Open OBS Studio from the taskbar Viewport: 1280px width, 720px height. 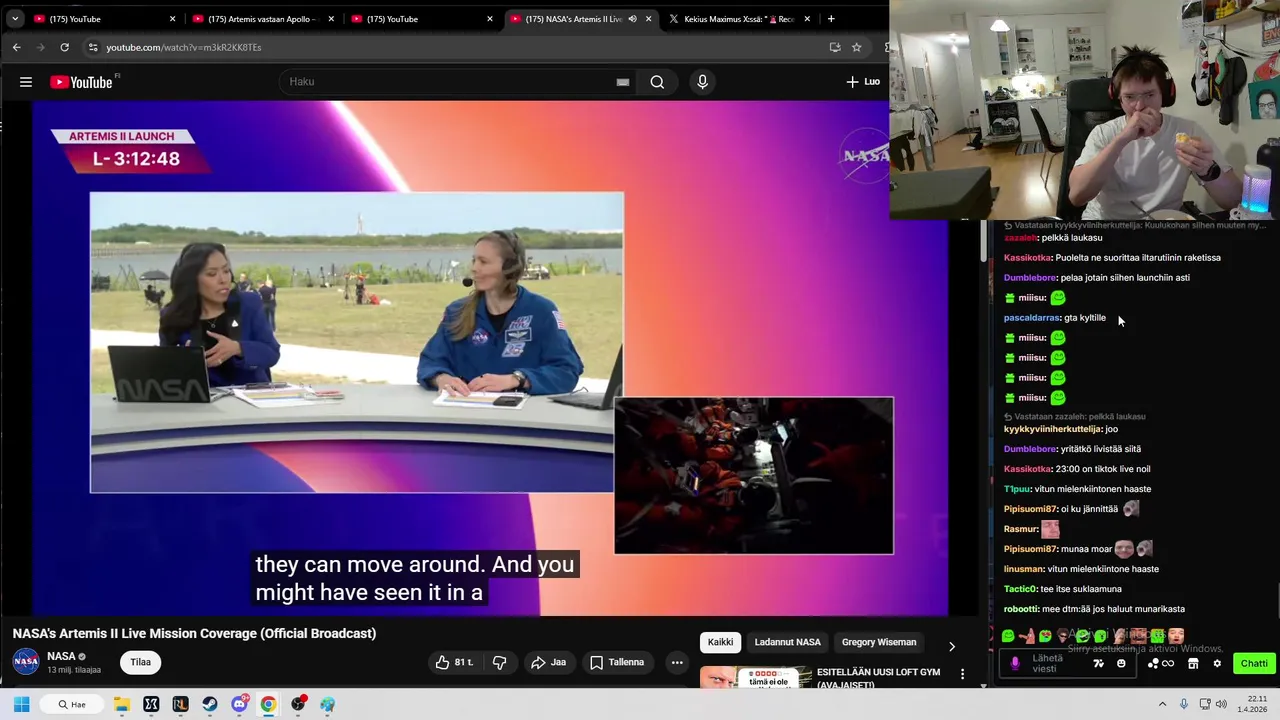[x=298, y=704]
